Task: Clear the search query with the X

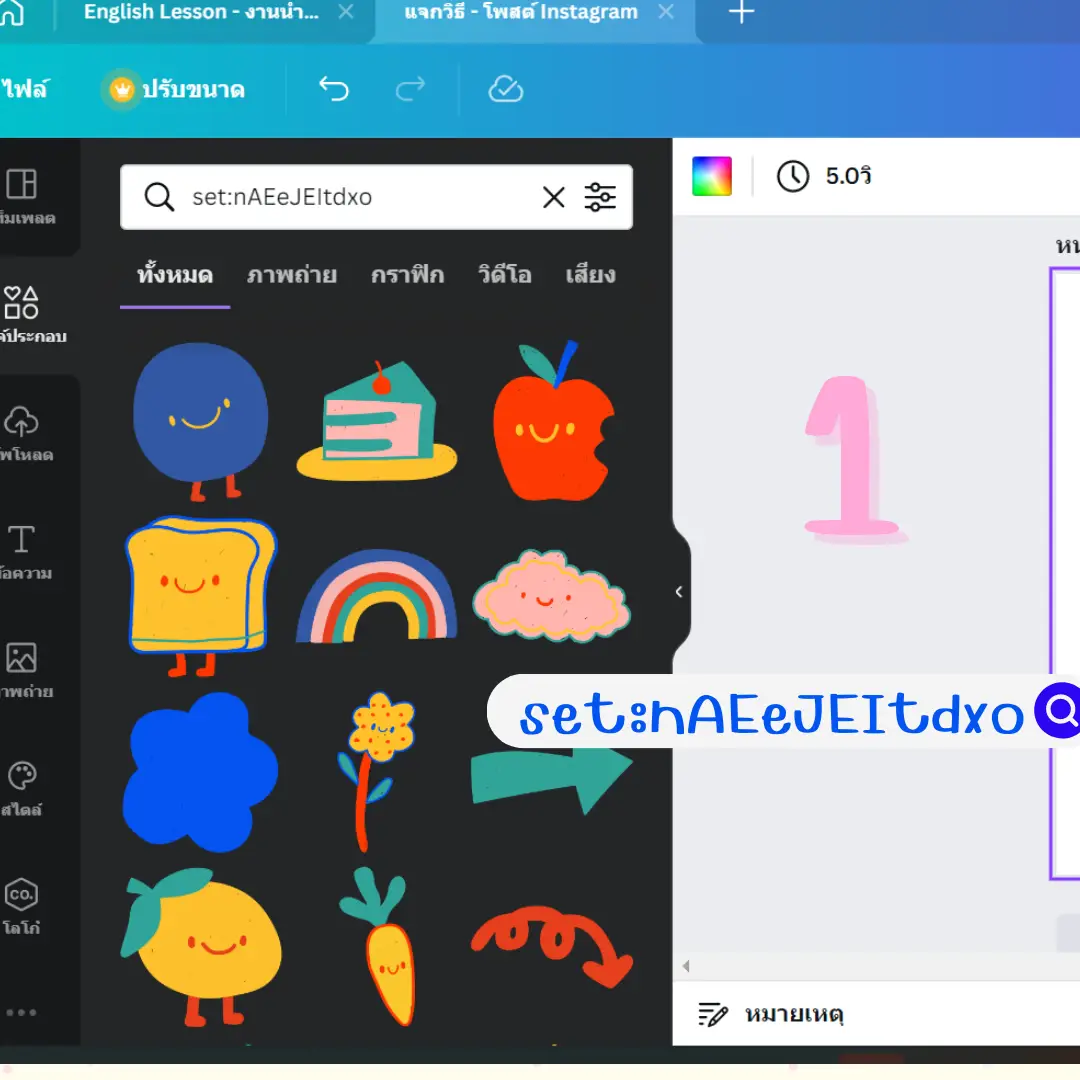Action: tap(554, 197)
